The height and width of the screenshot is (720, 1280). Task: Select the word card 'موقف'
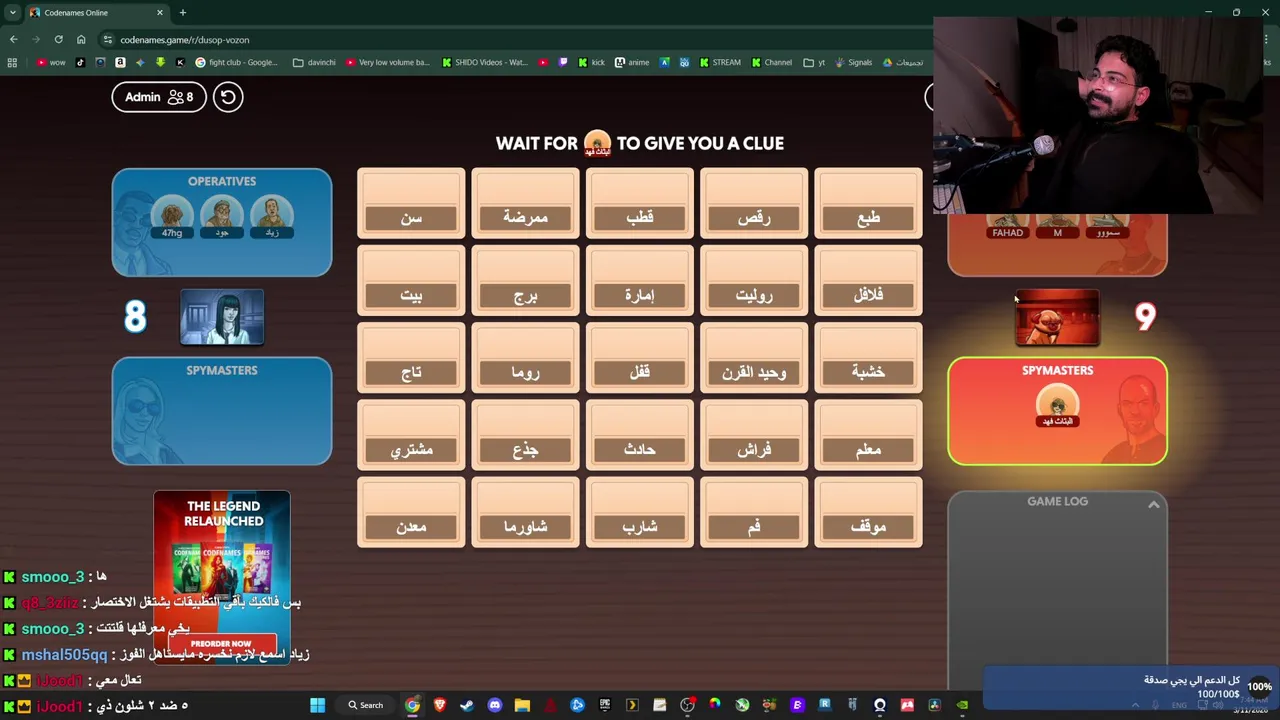pyautogui.click(x=868, y=513)
